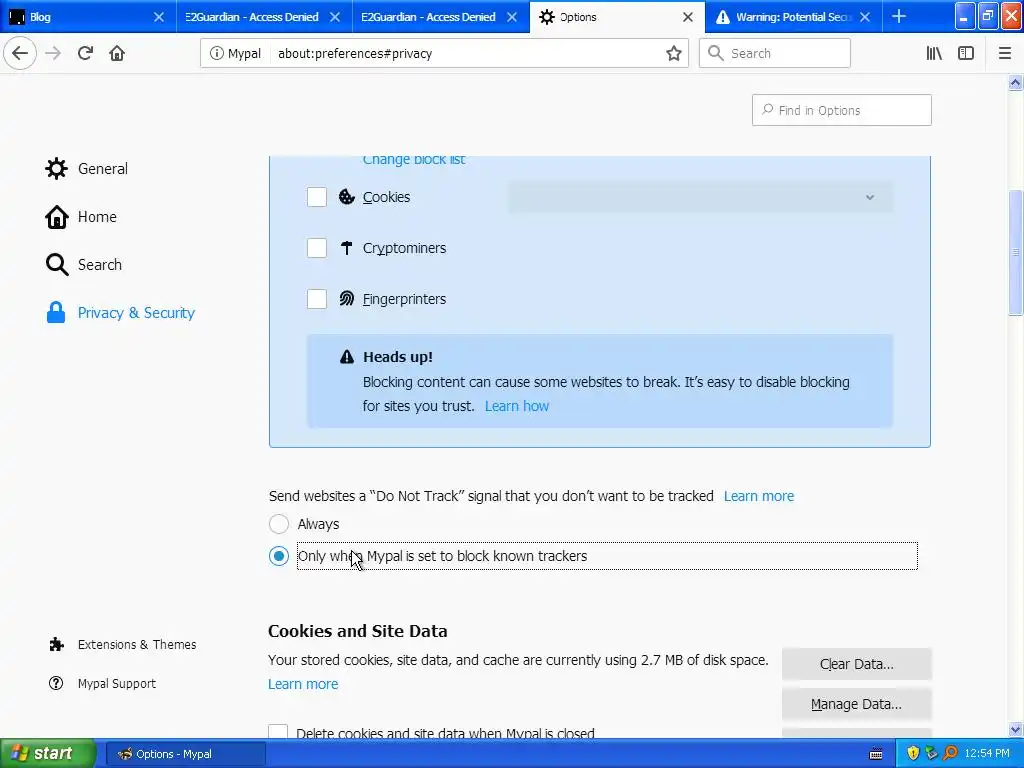
Task: Click the 12:54 PM clock
Action: 987,754
